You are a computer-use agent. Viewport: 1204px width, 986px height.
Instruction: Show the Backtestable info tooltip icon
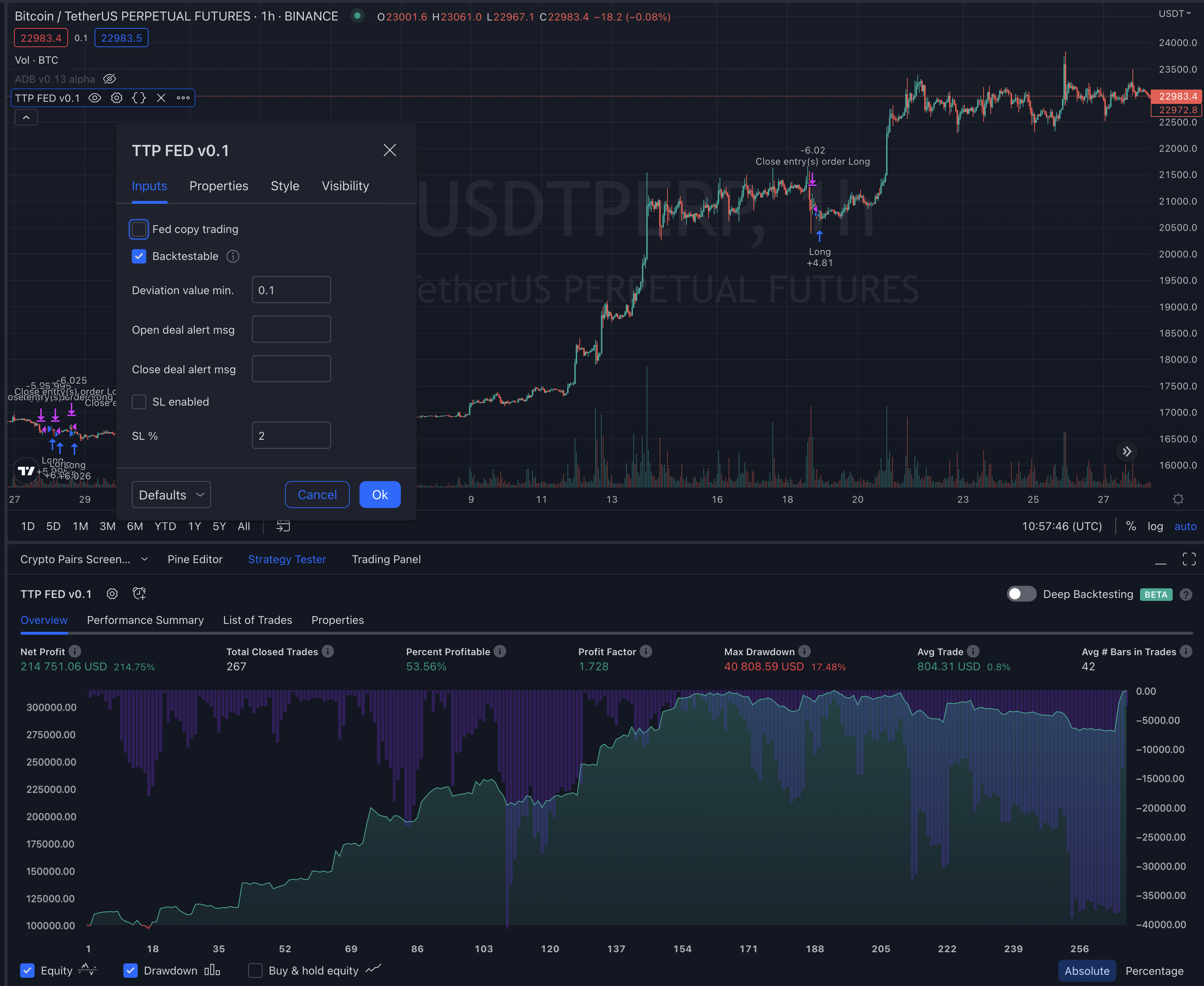(x=233, y=257)
